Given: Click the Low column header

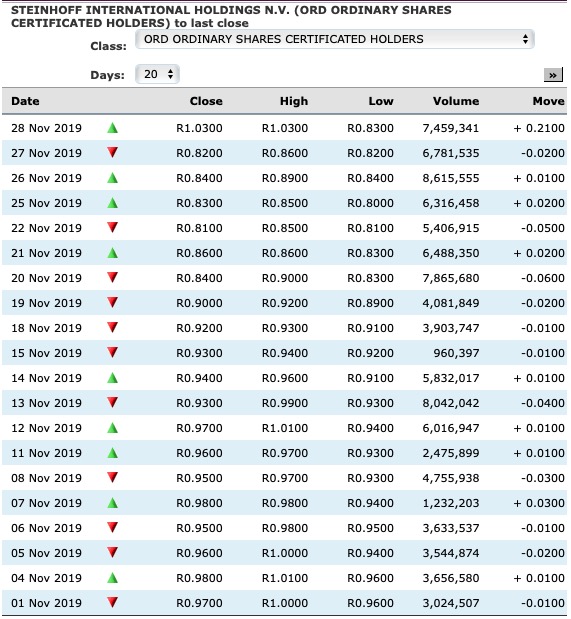Looking at the screenshot, I should (x=381, y=101).
